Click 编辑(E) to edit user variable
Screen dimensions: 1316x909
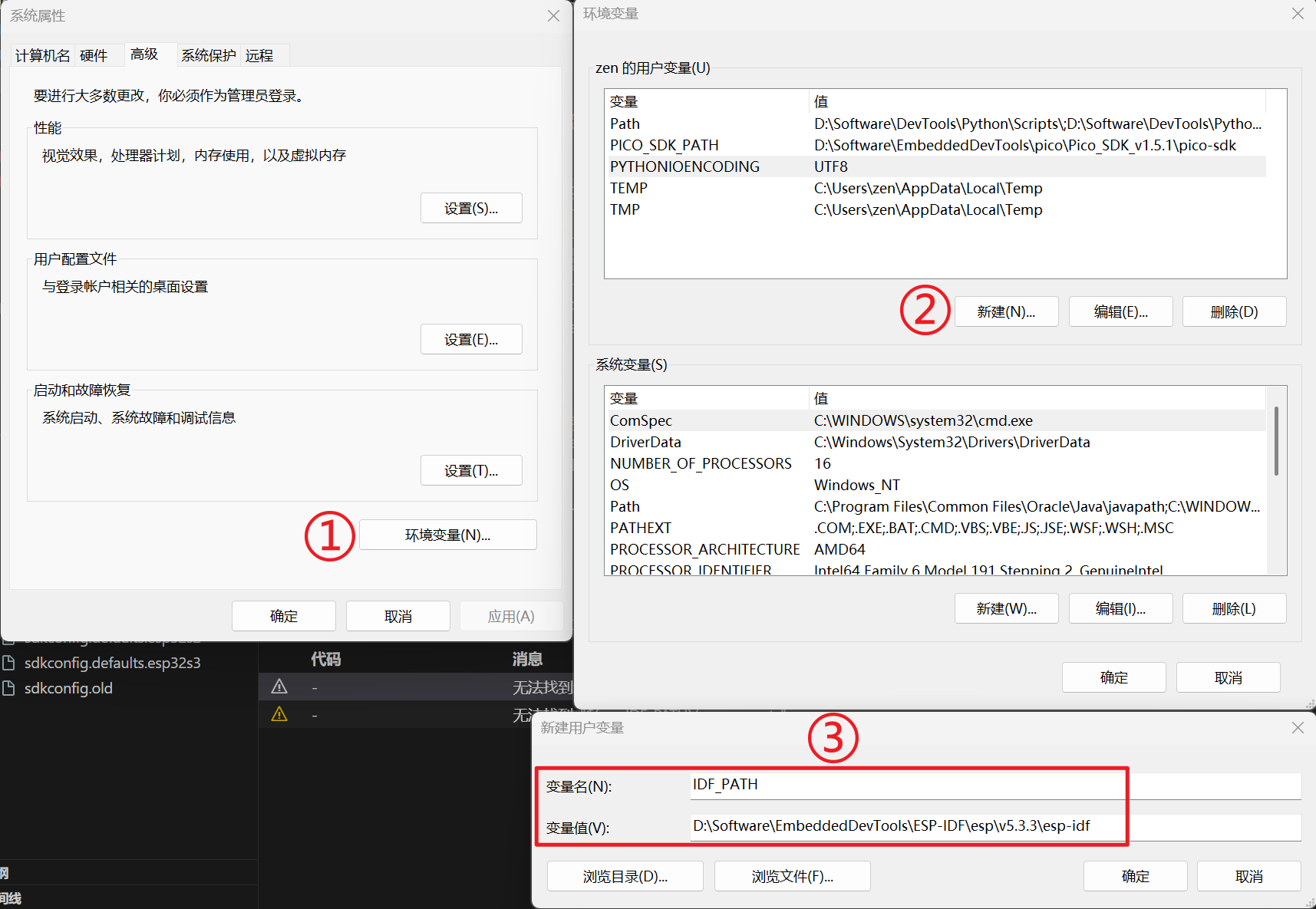coord(1120,311)
